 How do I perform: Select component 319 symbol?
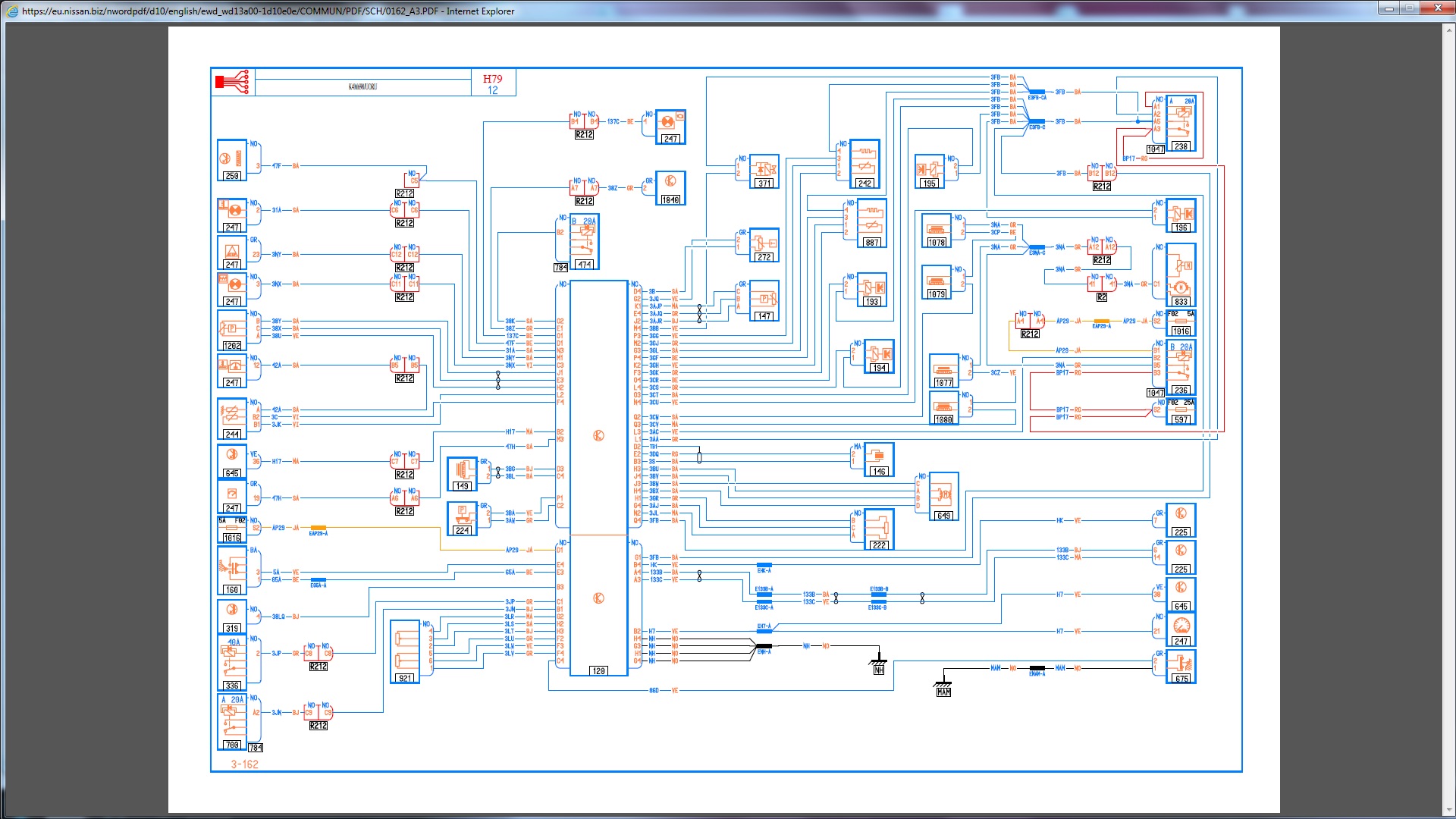[232, 617]
